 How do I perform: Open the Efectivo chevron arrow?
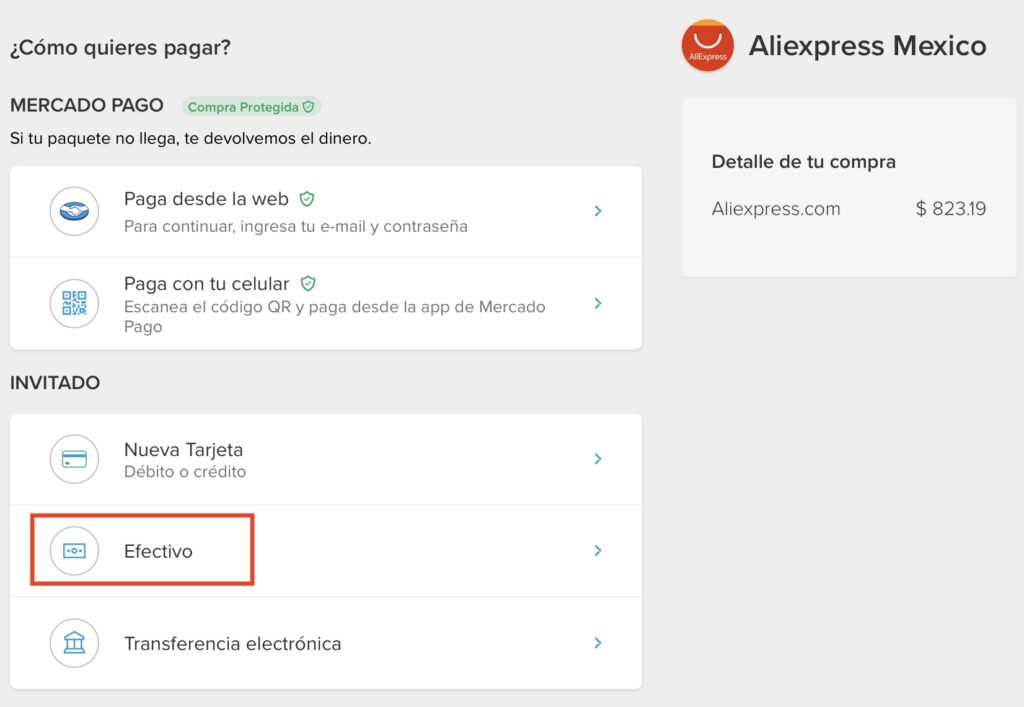(598, 550)
